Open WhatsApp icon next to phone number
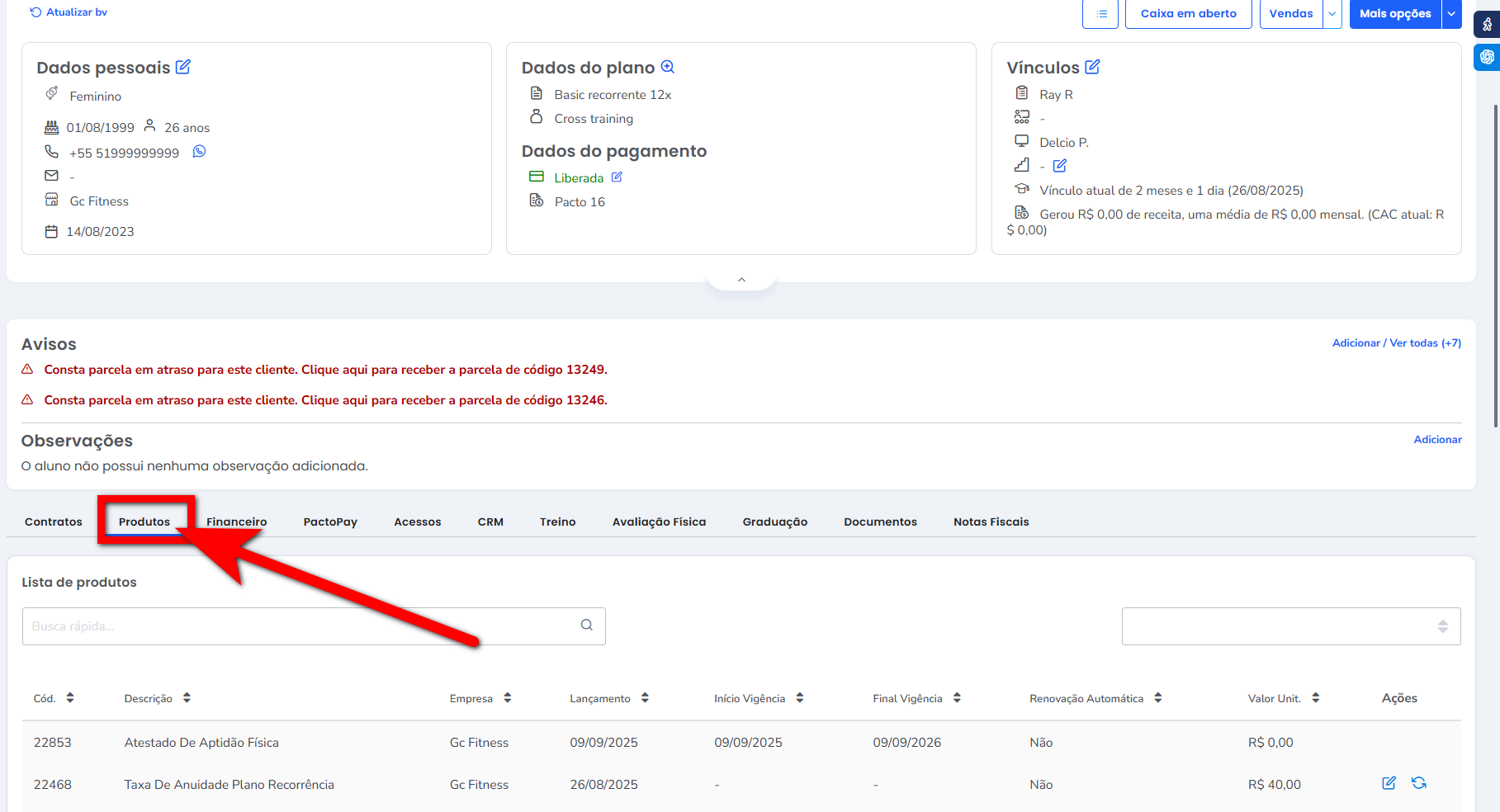The image size is (1500, 812). 199,152
